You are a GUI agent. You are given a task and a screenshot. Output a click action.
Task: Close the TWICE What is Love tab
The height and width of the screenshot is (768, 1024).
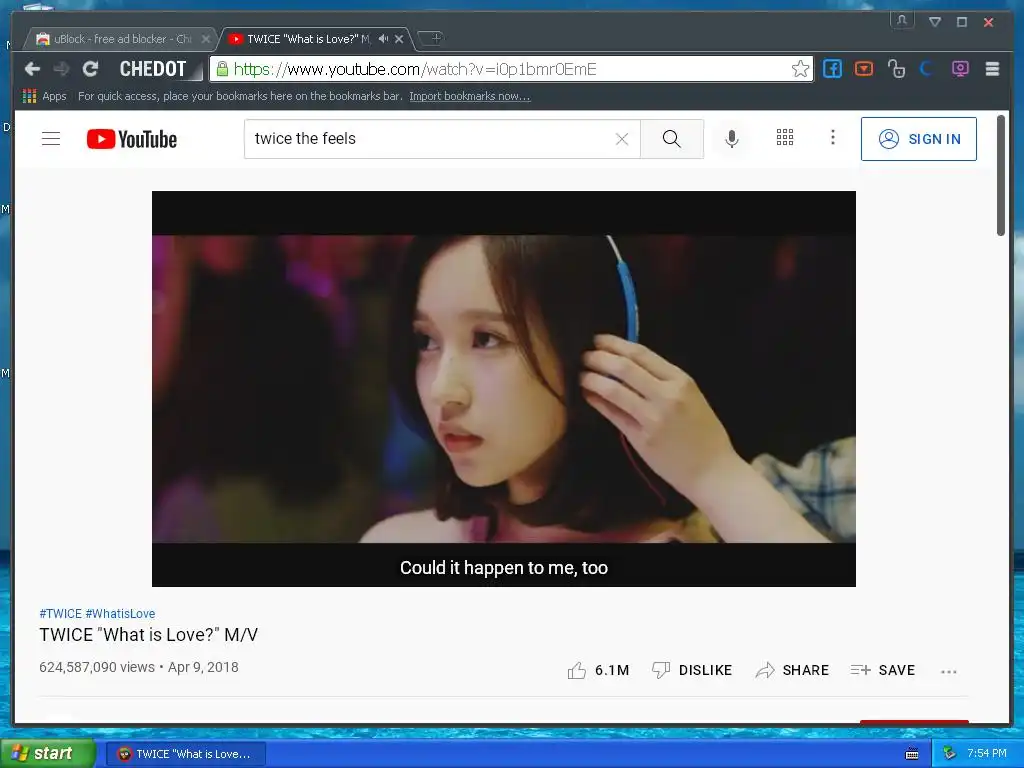[399, 39]
